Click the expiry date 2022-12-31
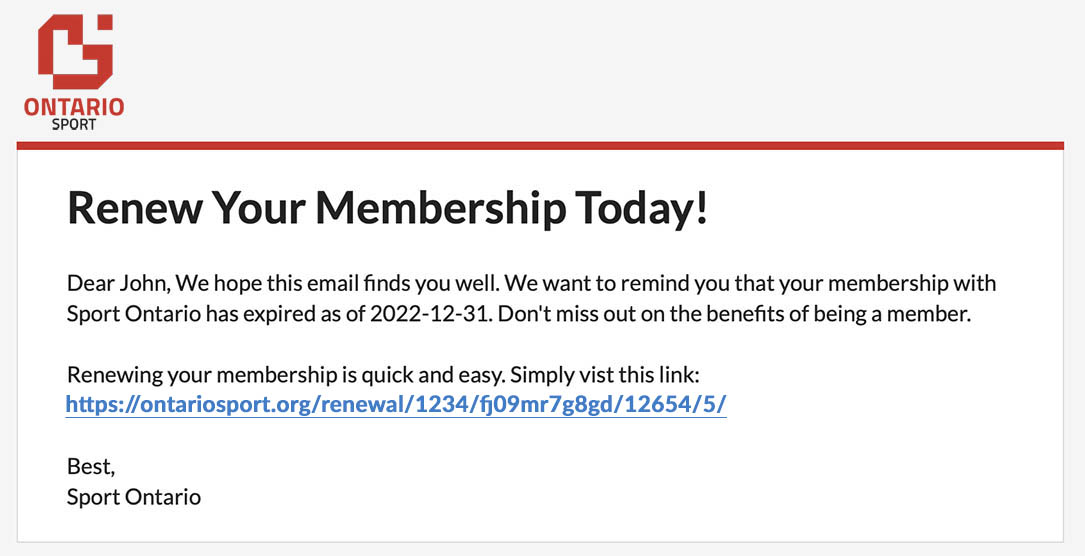The width and height of the screenshot is (1085, 556). pyautogui.click(x=429, y=313)
